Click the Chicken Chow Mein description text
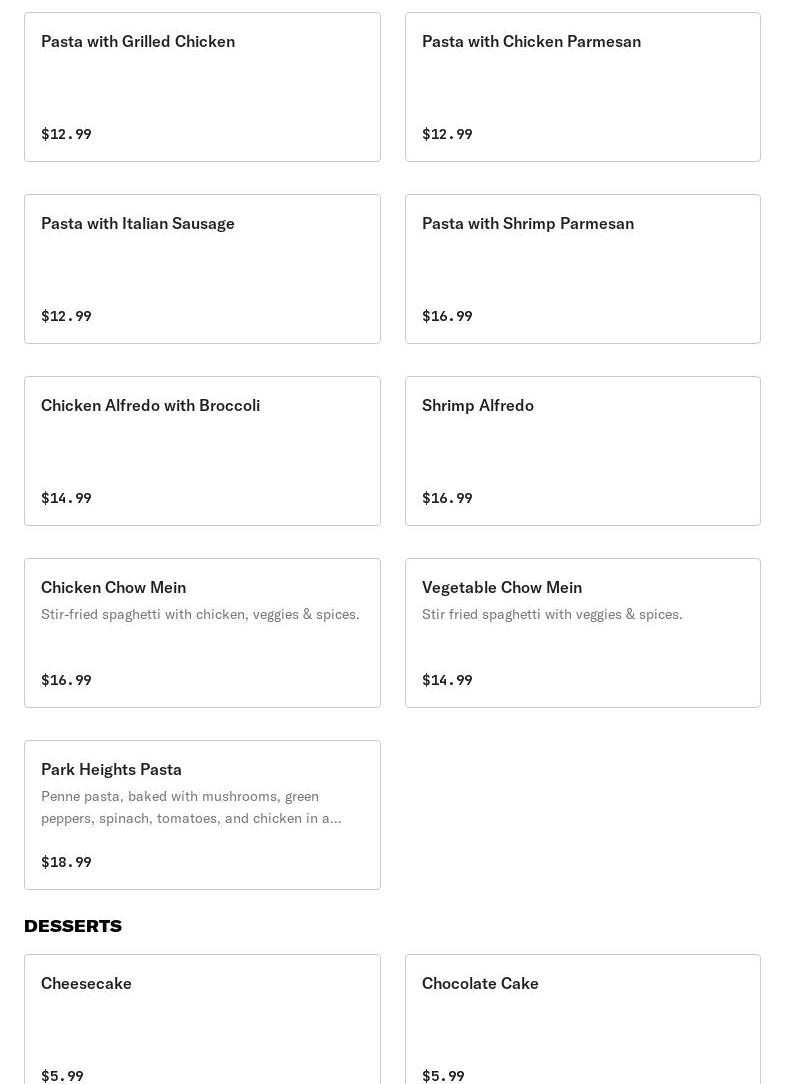Viewport: 785px width, 1084px height. (200, 614)
